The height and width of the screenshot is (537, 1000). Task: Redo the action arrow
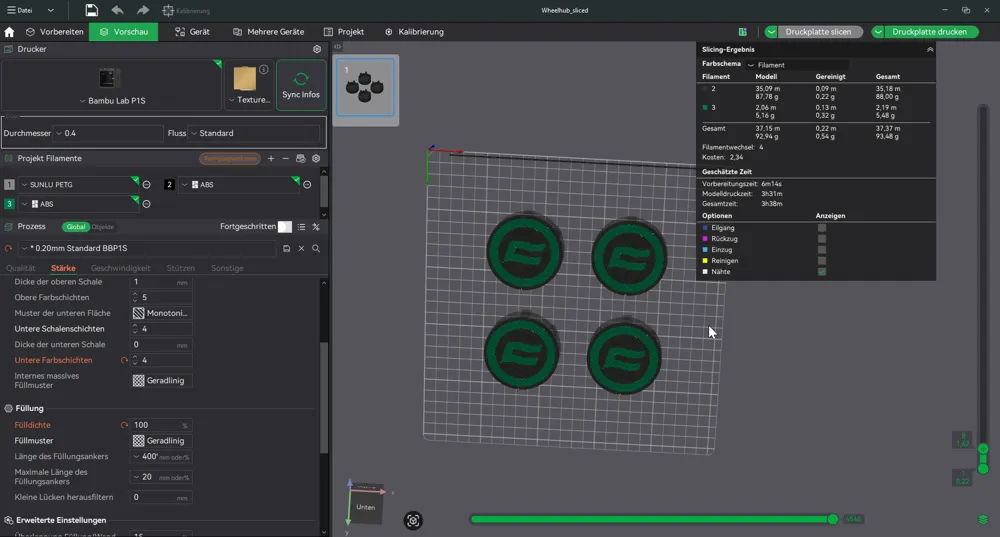tap(143, 10)
